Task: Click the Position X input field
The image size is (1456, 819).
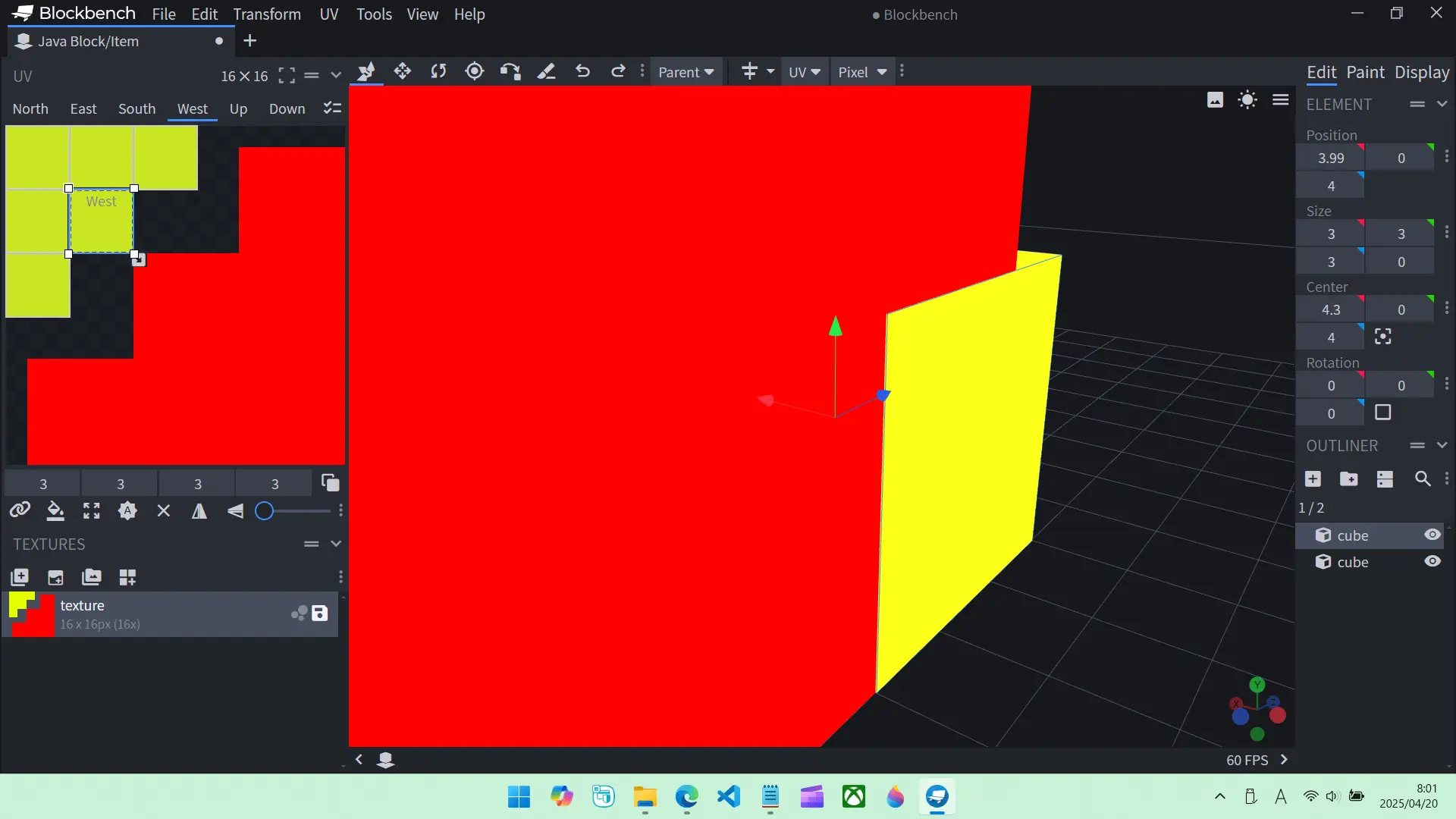Action: click(1330, 158)
